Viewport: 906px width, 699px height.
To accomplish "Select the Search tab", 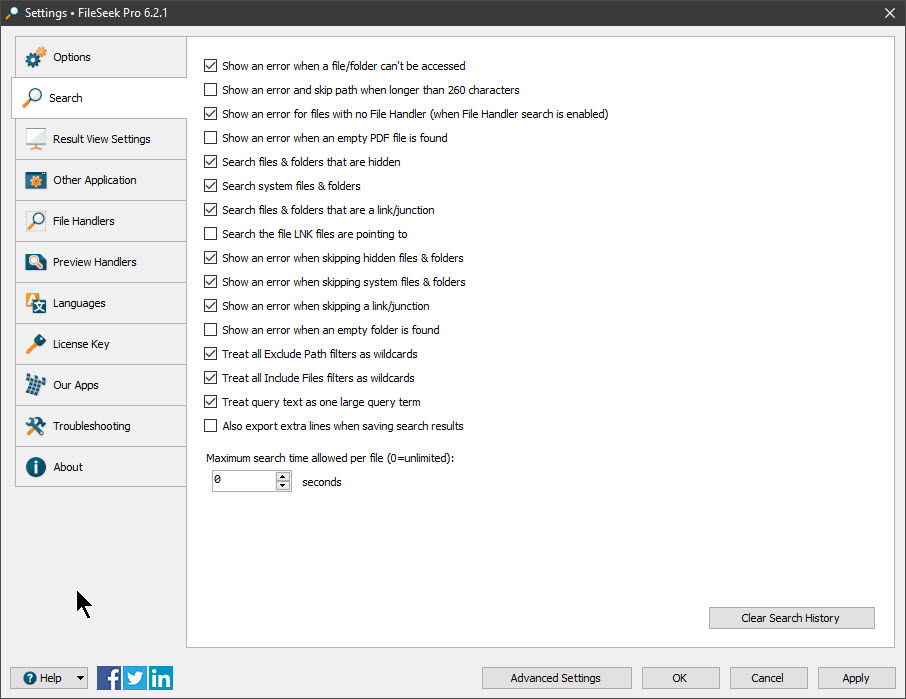I will (x=99, y=98).
